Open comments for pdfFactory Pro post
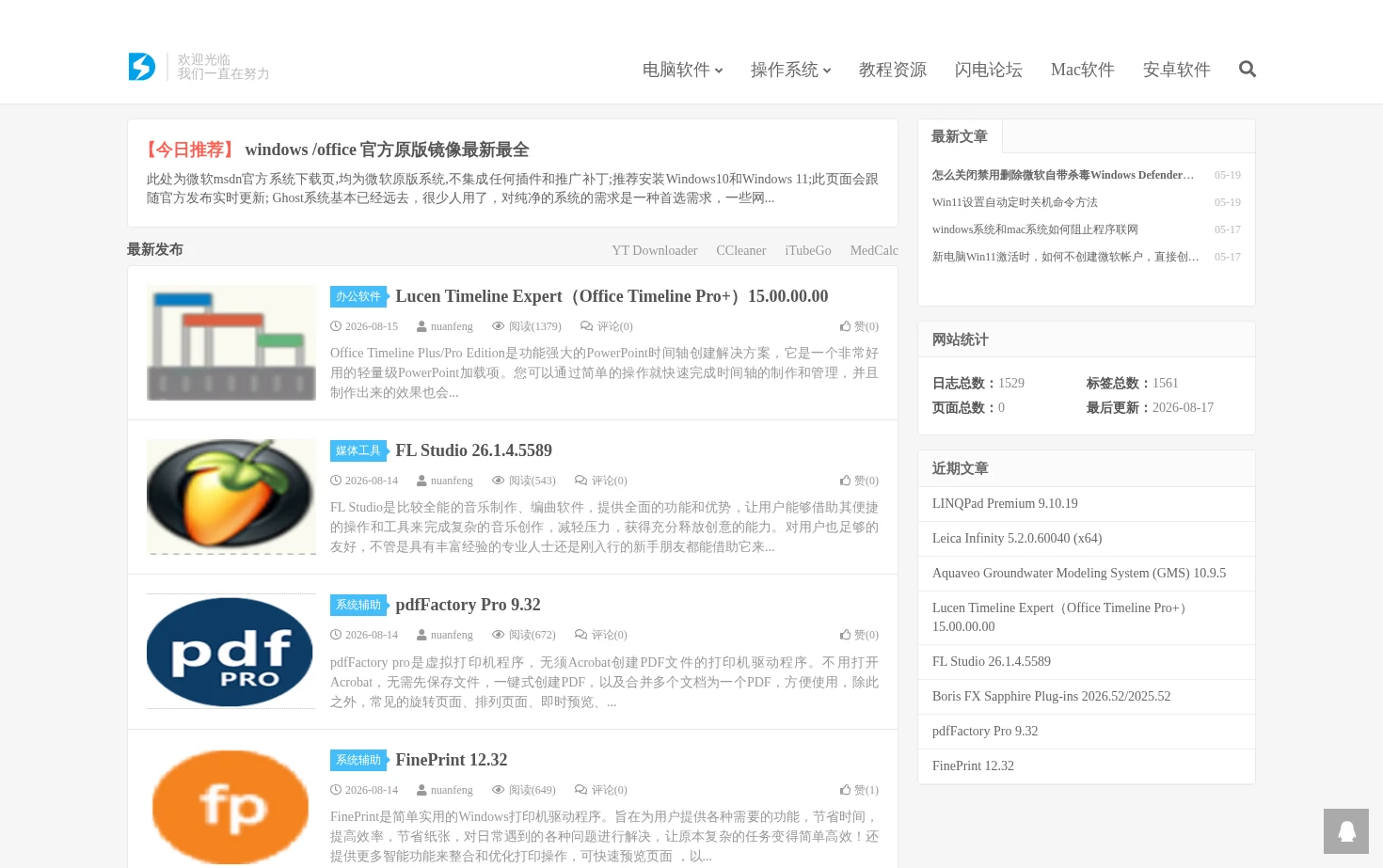1383x868 pixels. (x=601, y=635)
